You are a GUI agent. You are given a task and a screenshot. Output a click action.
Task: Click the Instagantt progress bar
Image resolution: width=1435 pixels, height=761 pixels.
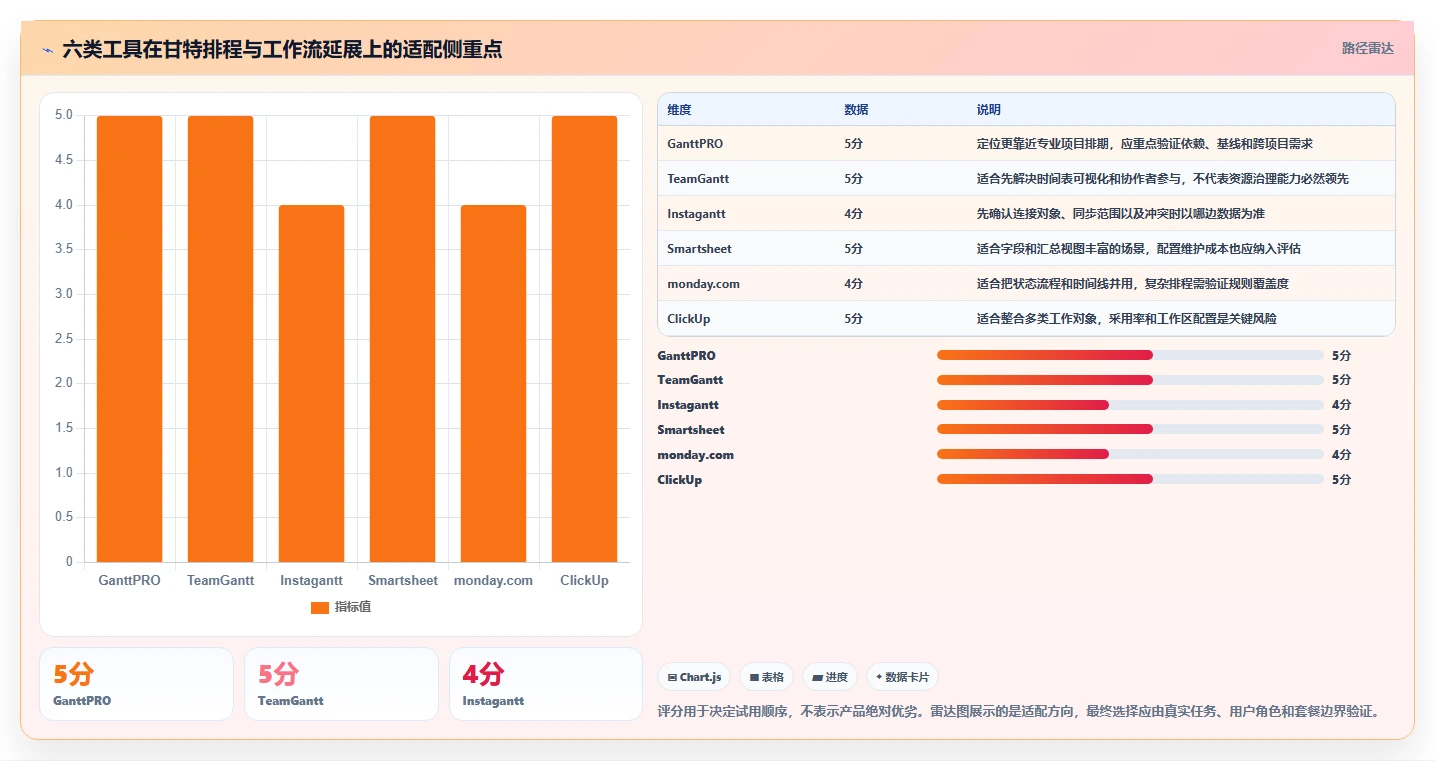[1130, 405]
